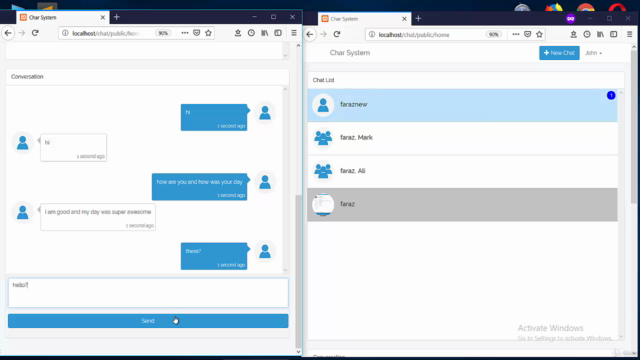640x360 pixels.
Task: Reload the page in left browser window
Action: [35, 33]
